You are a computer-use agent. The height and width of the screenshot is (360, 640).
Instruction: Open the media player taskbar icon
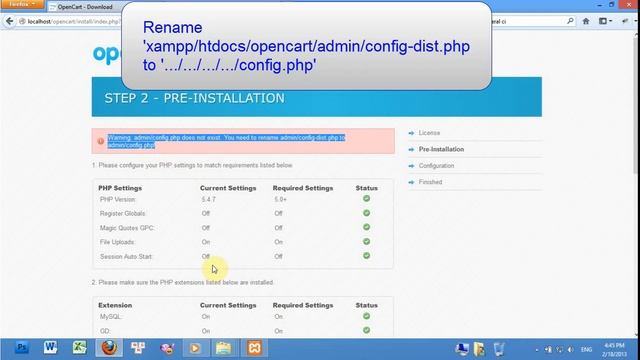click(x=195, y=348)
